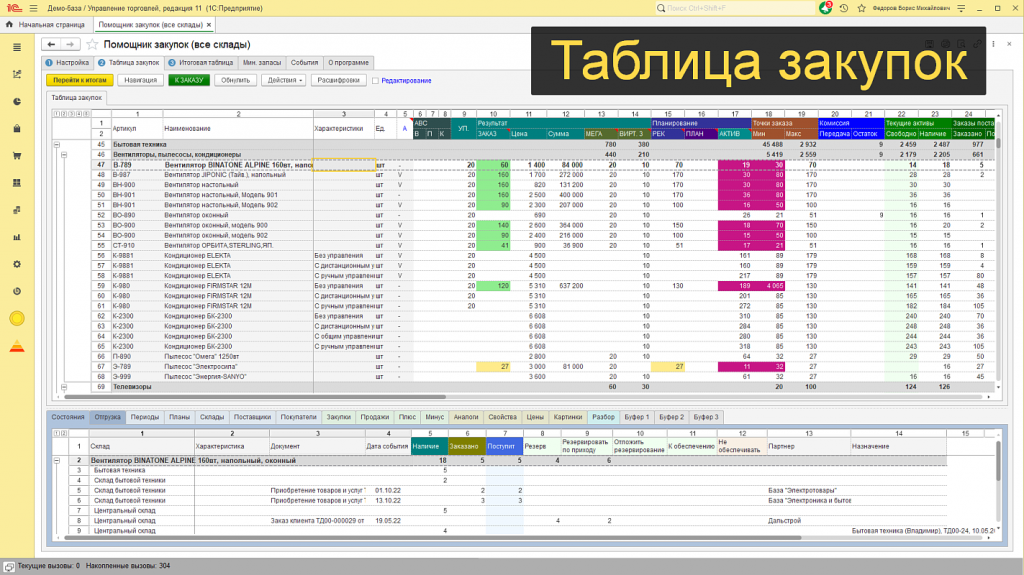Click the 1C logo in title bar
The image size is (1024, 575).
pos(13,8)
